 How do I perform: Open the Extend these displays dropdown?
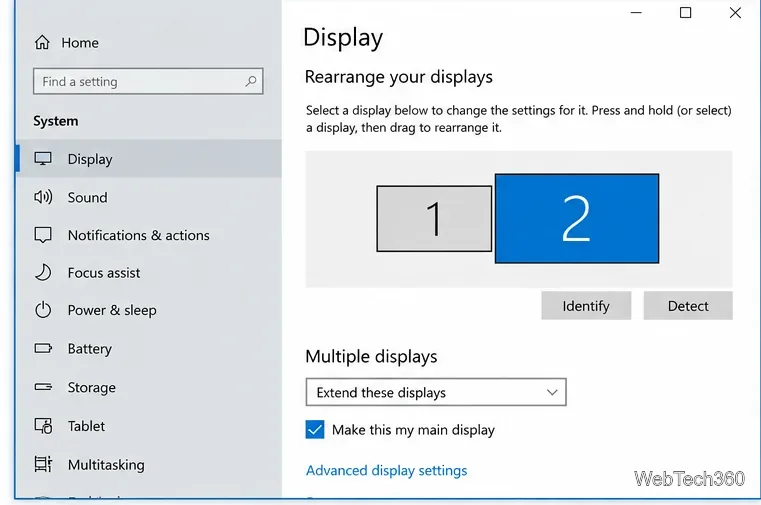[x=436, y=392]
